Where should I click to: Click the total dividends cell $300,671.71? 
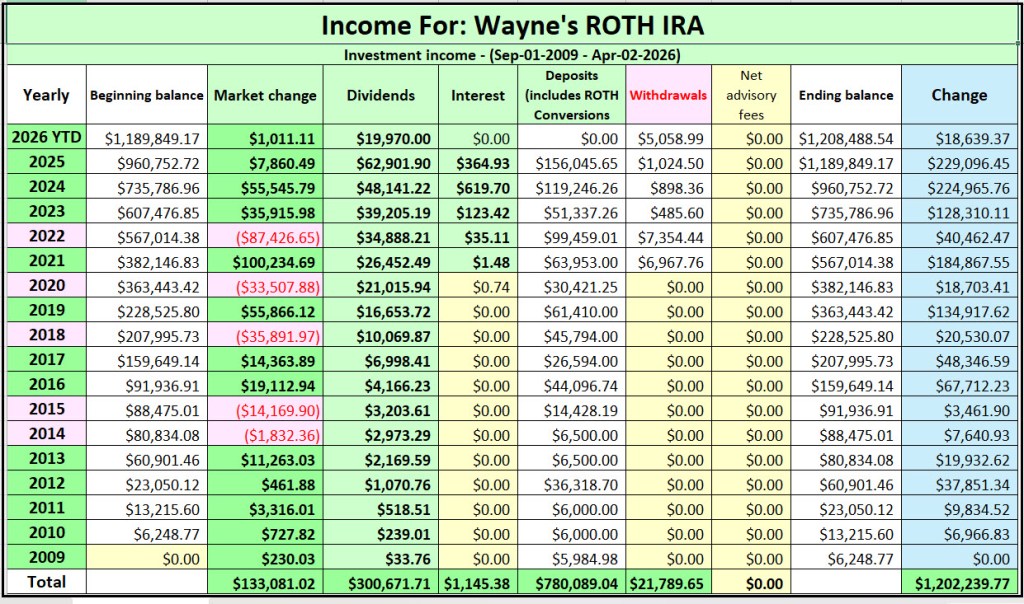click(x=380, y=582)
